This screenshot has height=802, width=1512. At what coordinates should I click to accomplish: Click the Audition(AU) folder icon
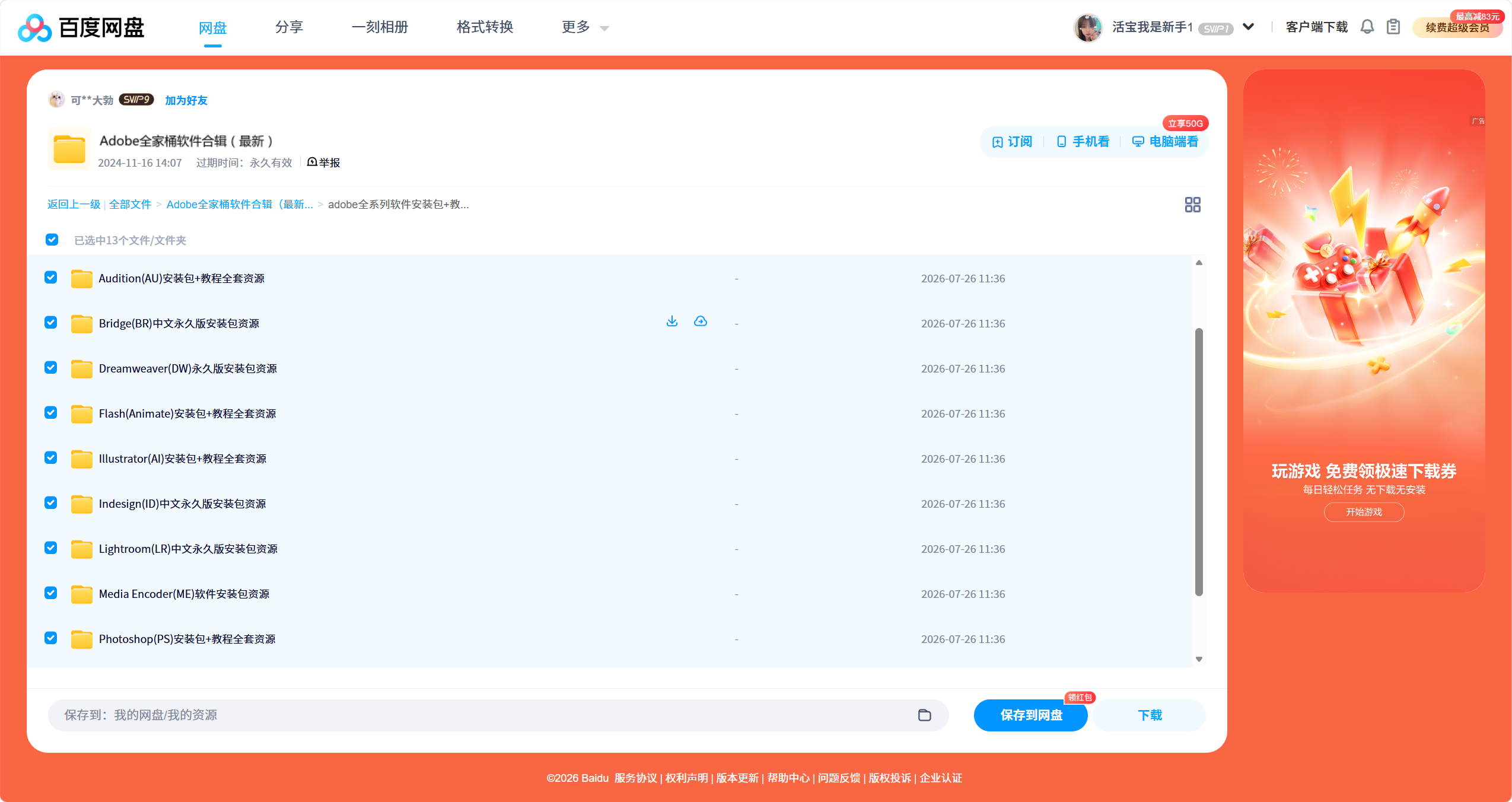82,278
